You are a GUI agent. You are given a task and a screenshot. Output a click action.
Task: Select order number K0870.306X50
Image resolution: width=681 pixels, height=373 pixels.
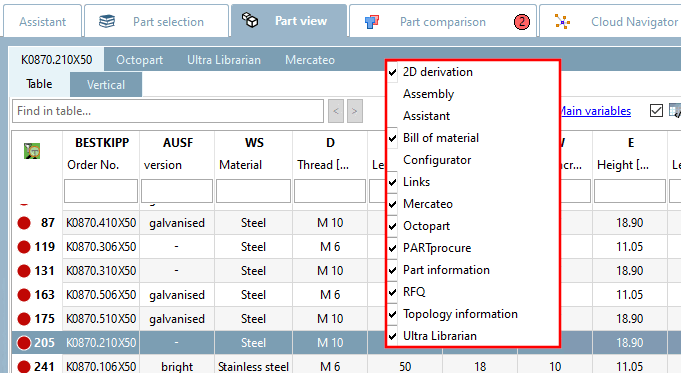[x=101, y=247]
